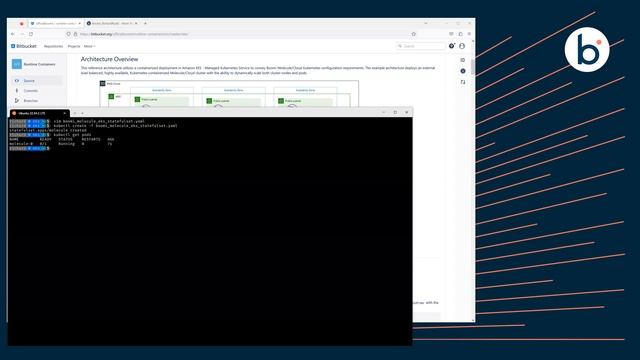Open the browser extensions icon
The width and height of the screenshot is (640, 360).
[x=460, y=34]
